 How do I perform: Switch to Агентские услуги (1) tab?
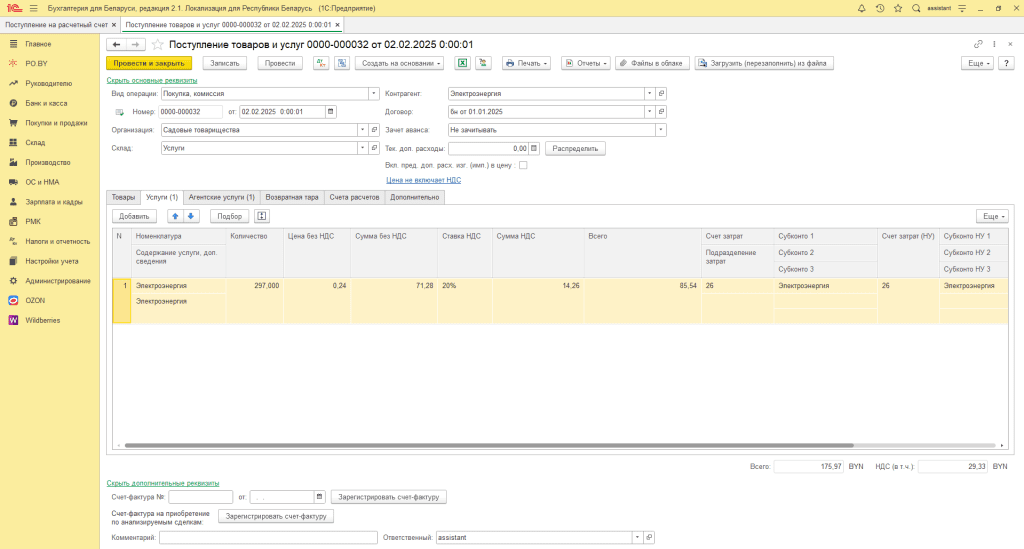(221, 197)
